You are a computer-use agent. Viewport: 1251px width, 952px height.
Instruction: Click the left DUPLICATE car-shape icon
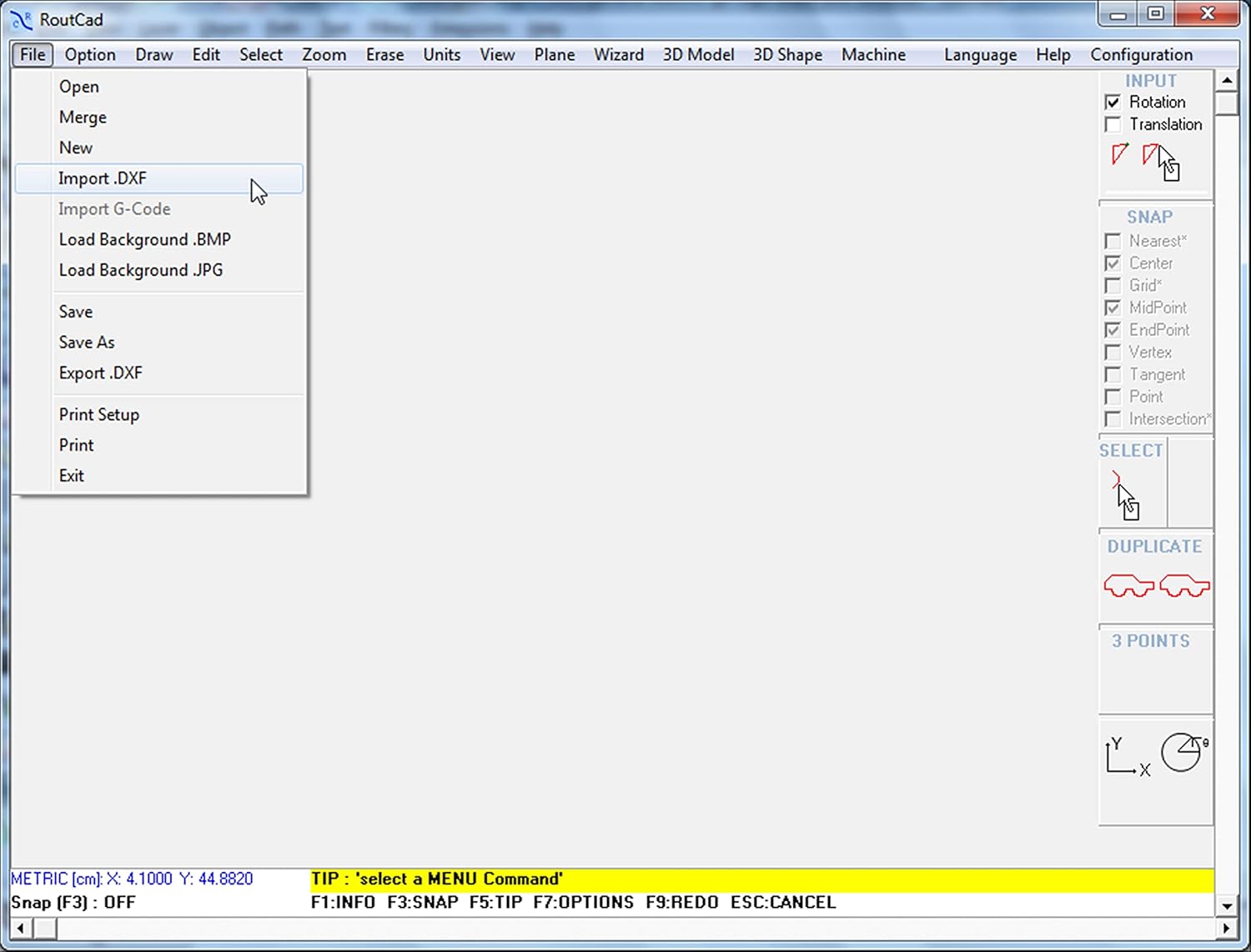(1128, 586)
